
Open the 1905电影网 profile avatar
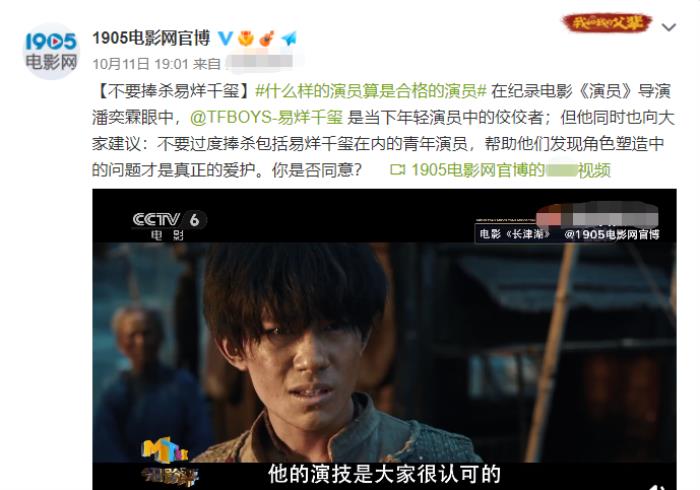coord(51,51)
